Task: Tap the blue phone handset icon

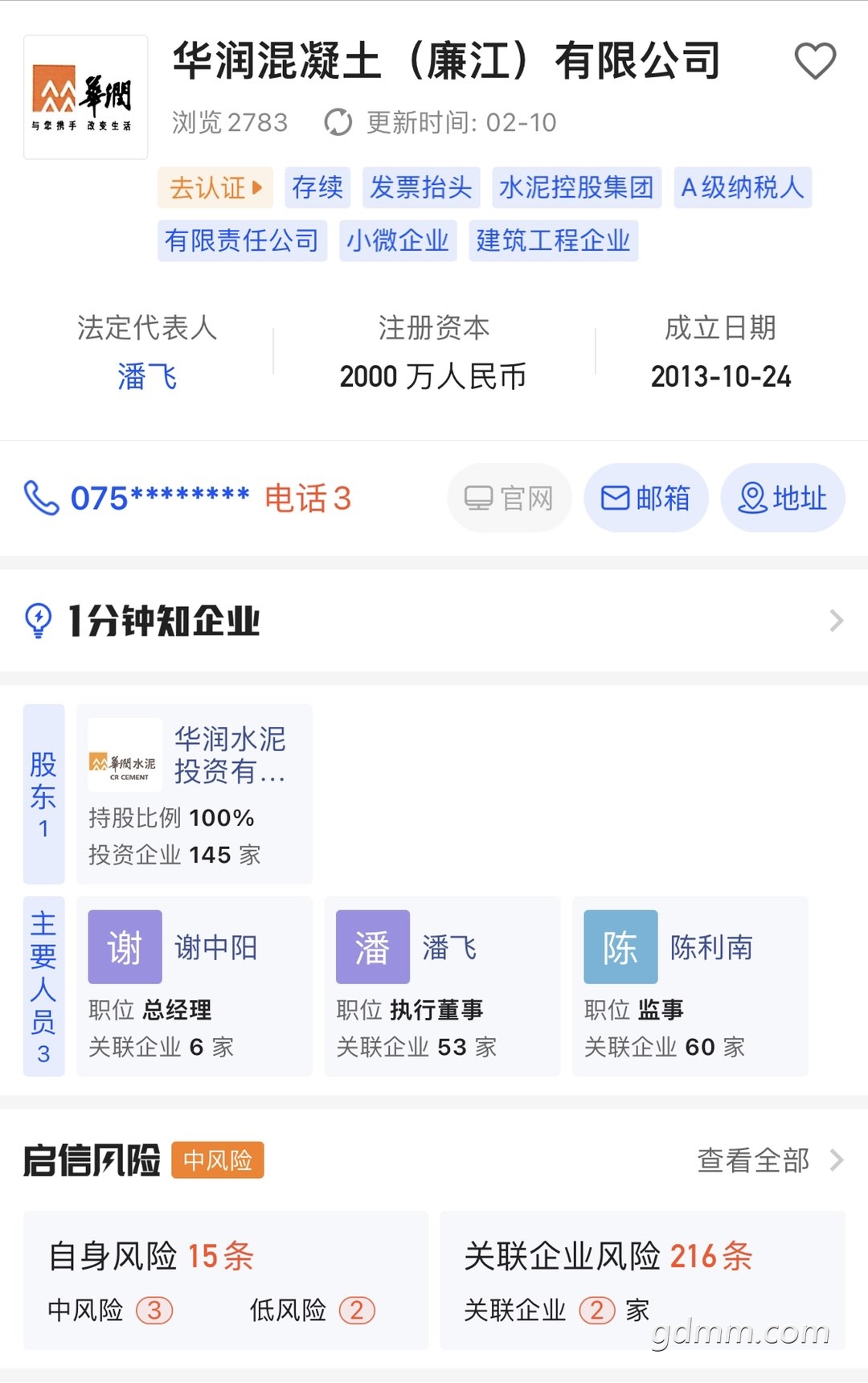Action: [x=41, y=498]
